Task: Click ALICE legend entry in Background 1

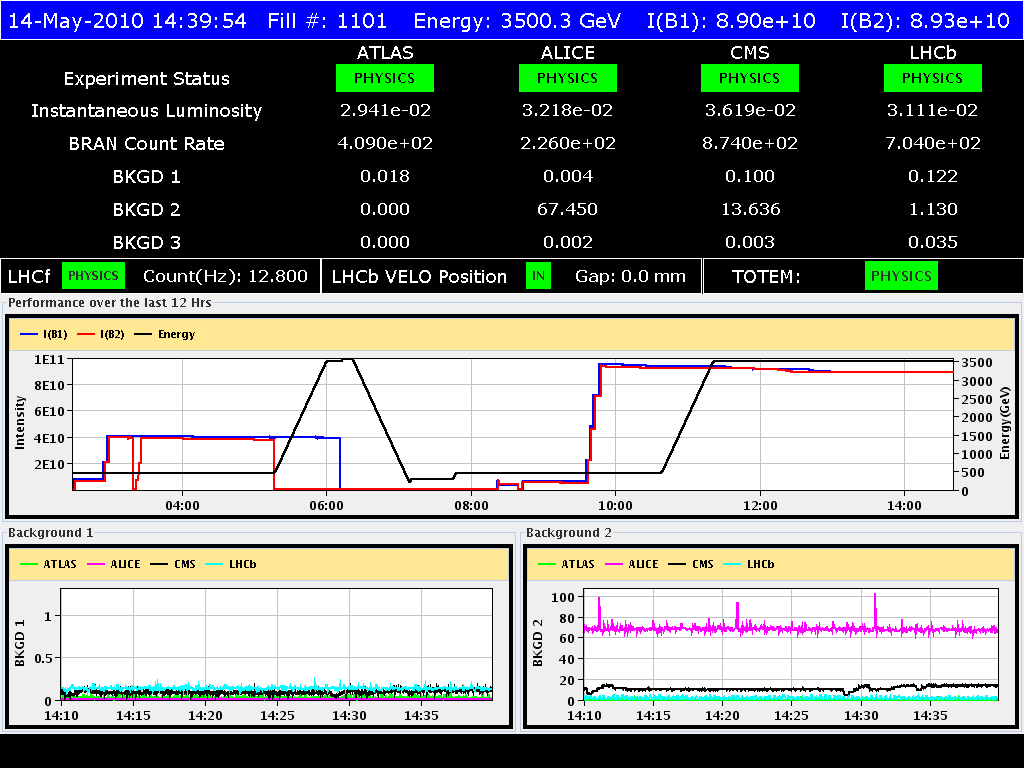Action: (114, 564)
